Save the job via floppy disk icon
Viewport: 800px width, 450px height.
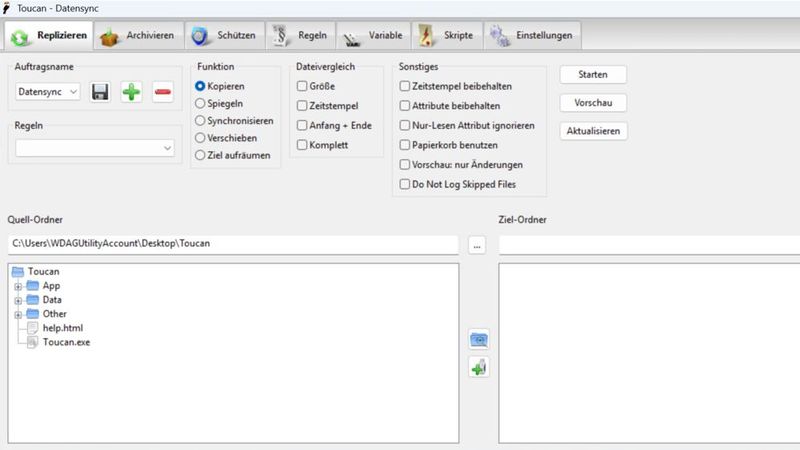100,92
